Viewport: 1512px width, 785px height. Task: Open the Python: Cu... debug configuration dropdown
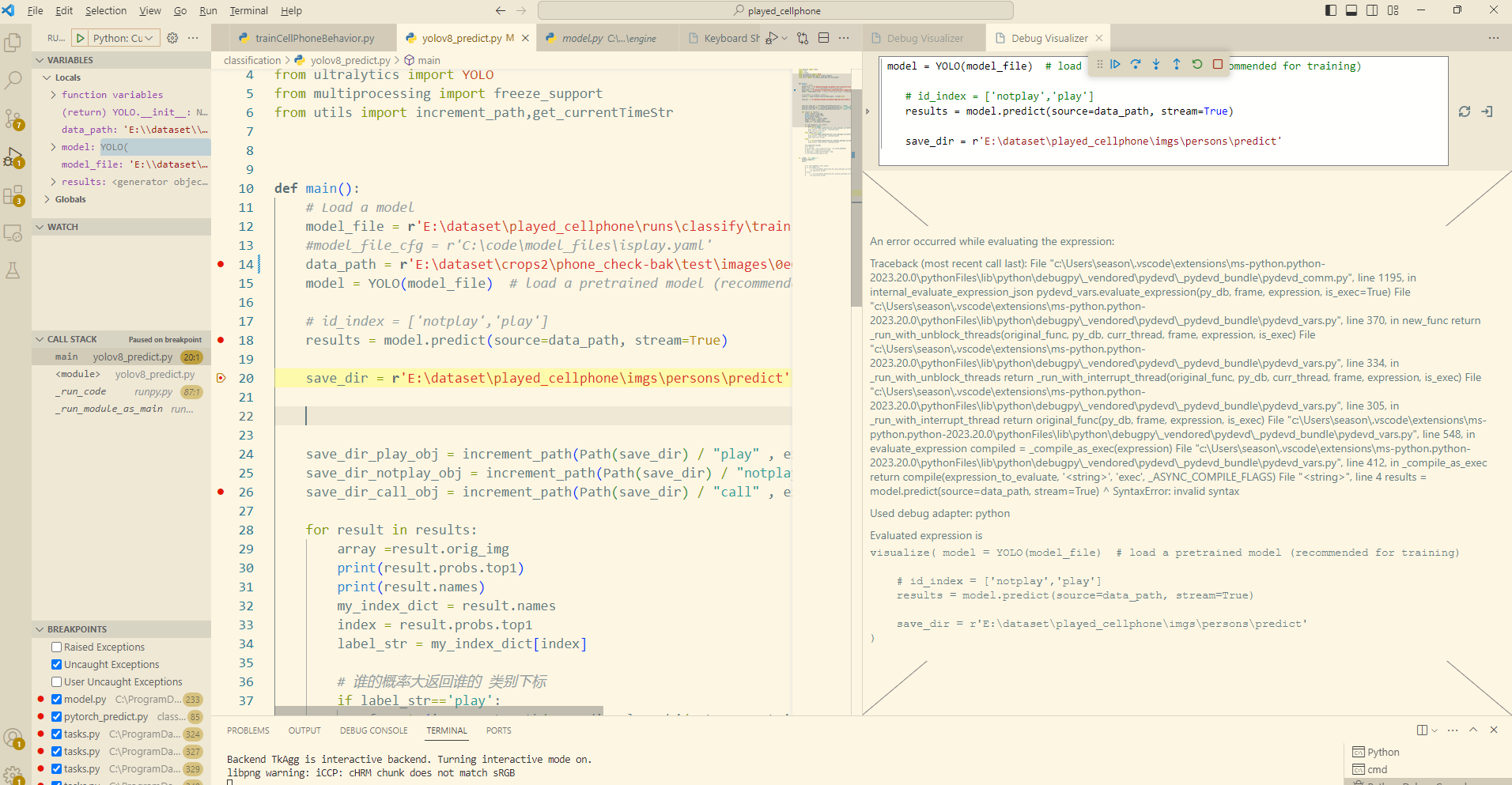(x=125, y=38)
